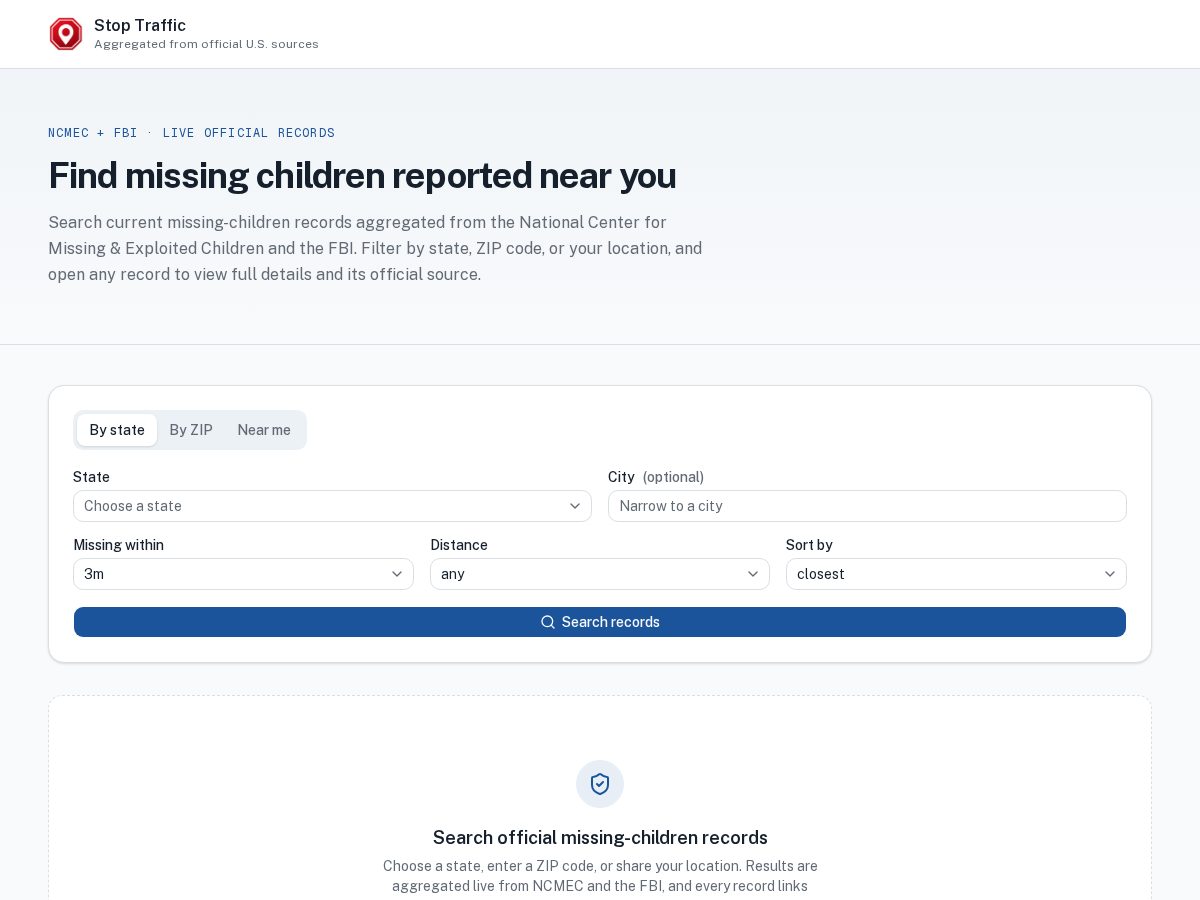Click the State field label

coord(91,477)
